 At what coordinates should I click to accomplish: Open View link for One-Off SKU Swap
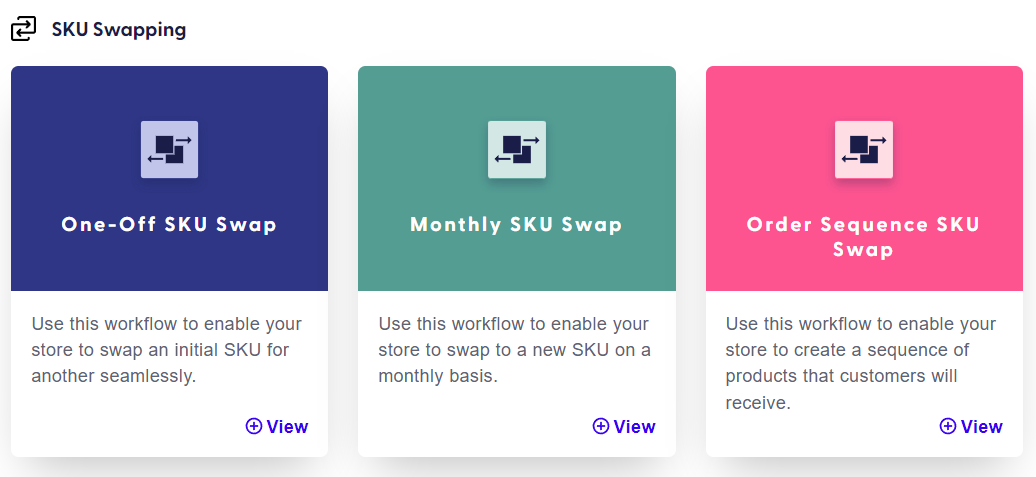click(x=277, y=426)
